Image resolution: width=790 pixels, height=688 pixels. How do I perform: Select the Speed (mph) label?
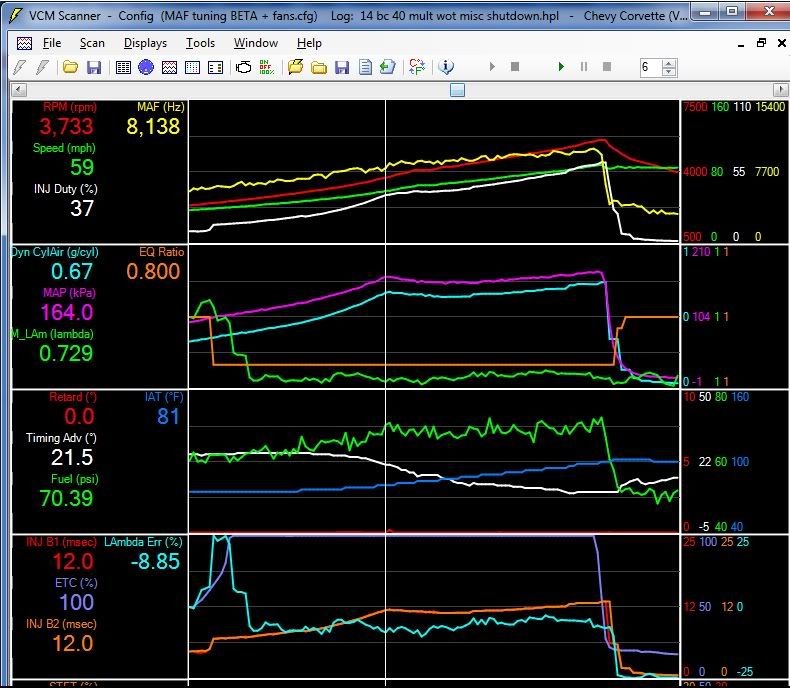(64, 148)
